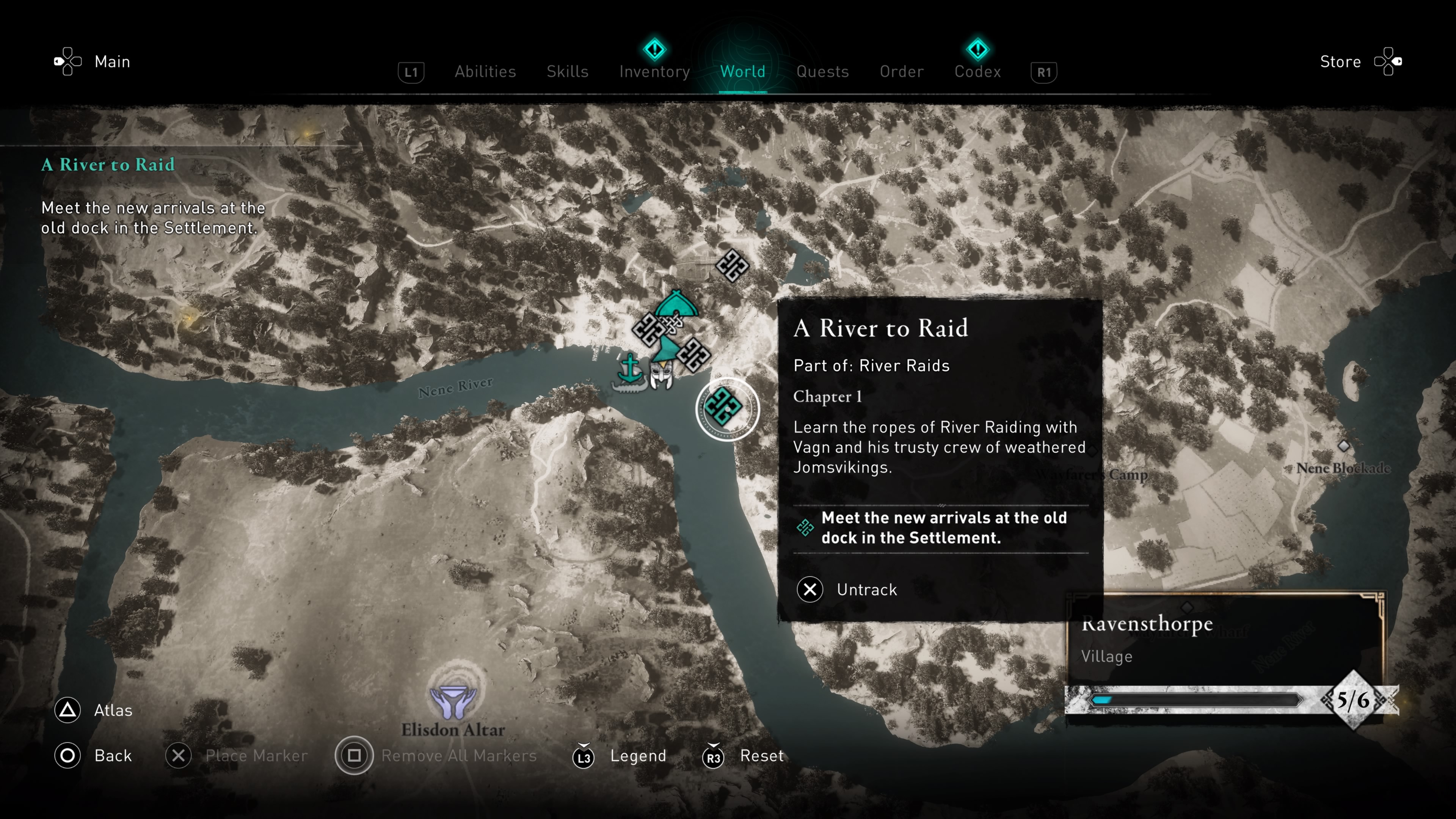Click the Place Marker option
This screenshot has height=819, width=1456.
[x=256, y=754]
